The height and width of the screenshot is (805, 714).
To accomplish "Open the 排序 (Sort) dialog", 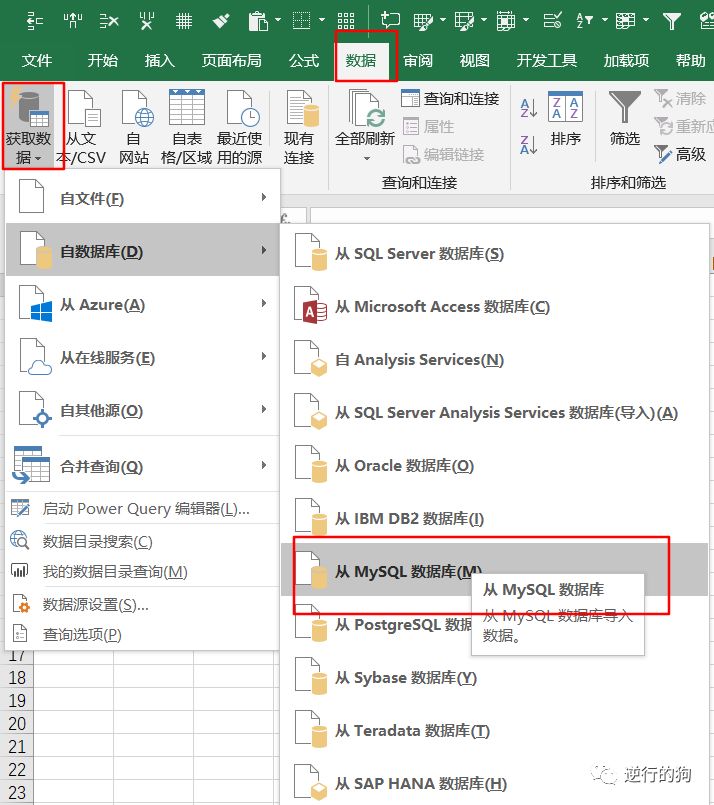I will 565,119.
